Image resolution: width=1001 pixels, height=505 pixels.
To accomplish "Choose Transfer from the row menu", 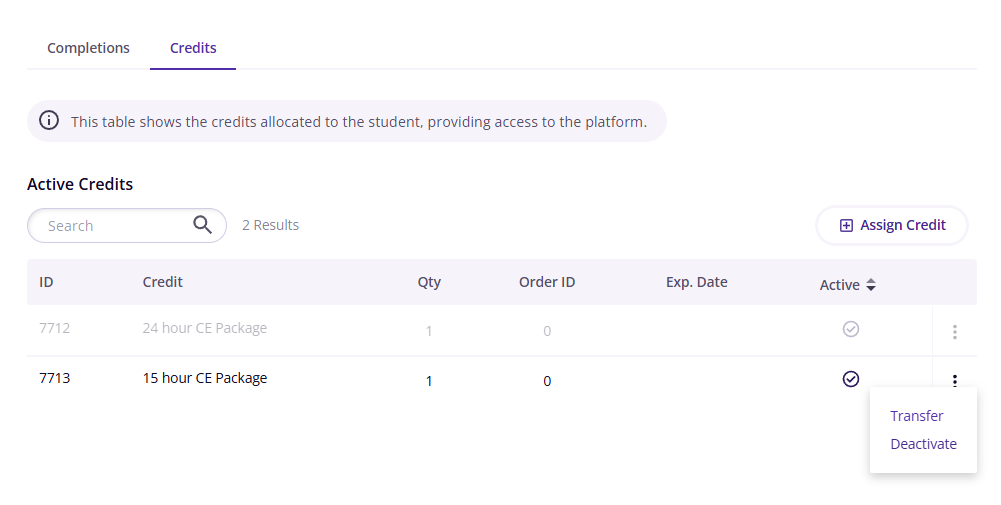I will click(x=917, y=416).
